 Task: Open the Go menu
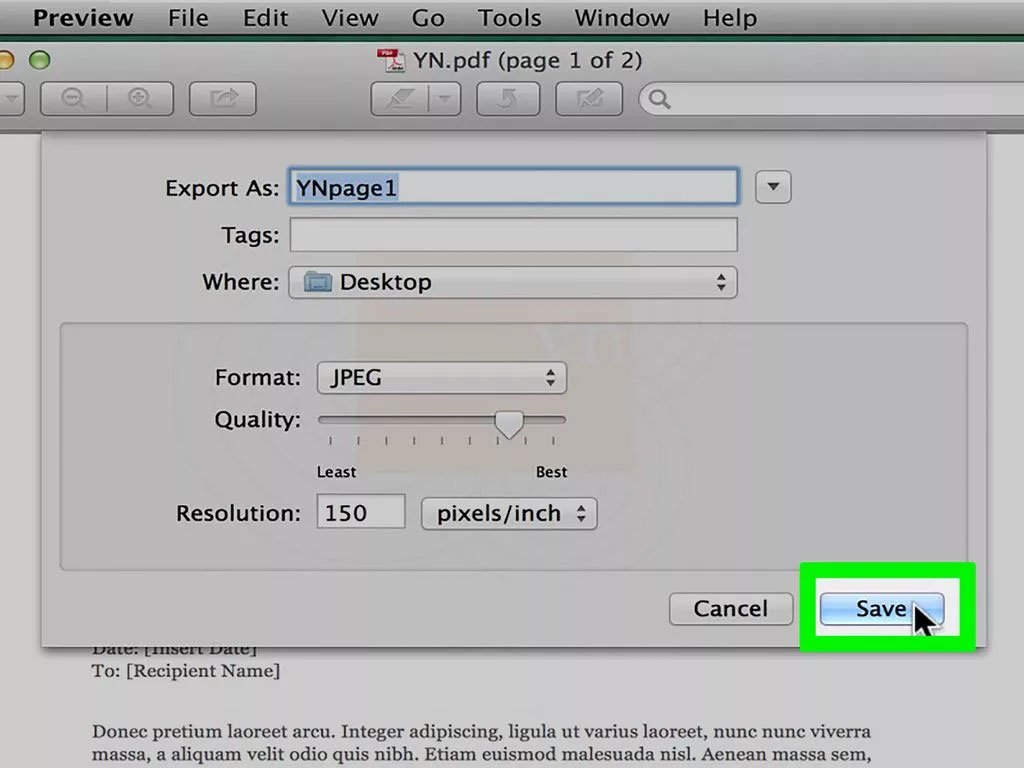coord(428,18)
